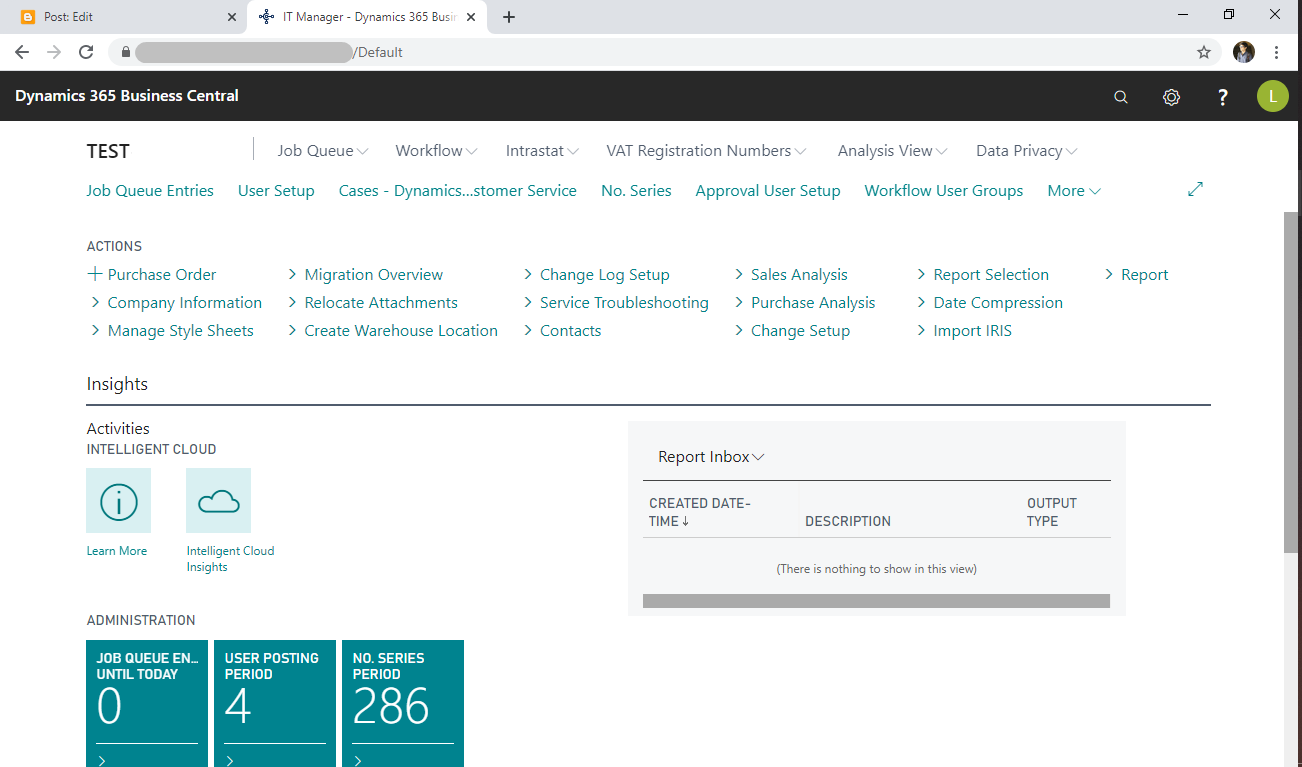
Task: Go forward with the browser forward arrow
Action: pos(54,52)
